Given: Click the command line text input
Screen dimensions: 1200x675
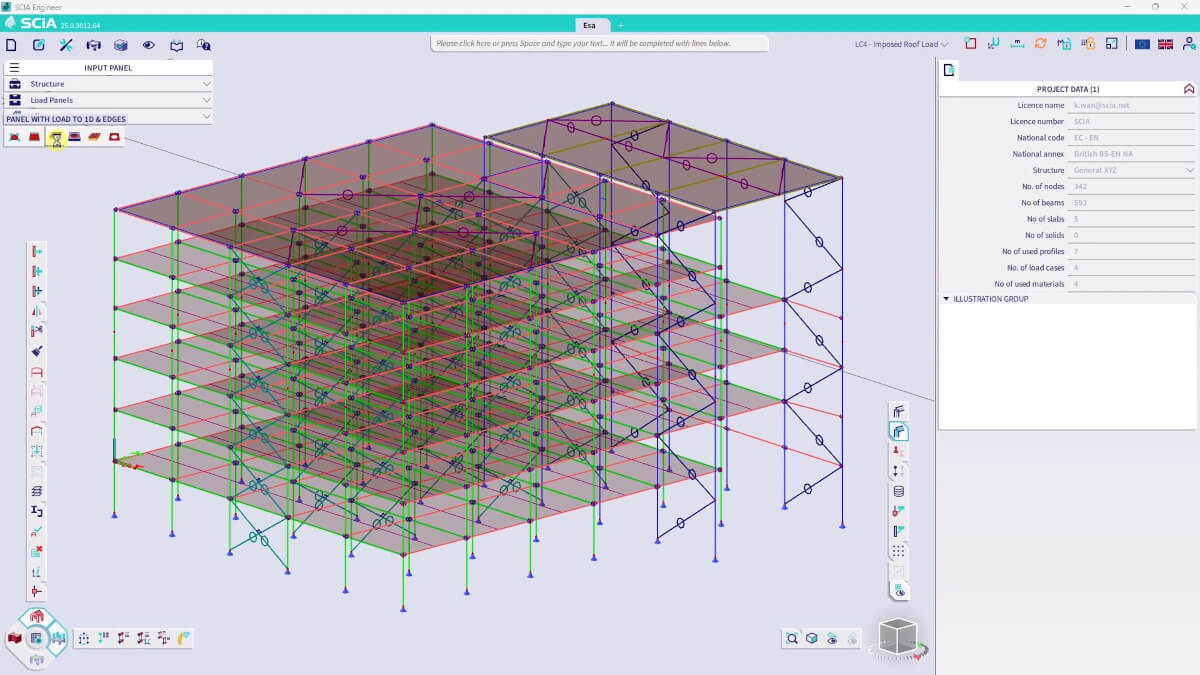Looking at the screenshot, I should tap(600, 44).
